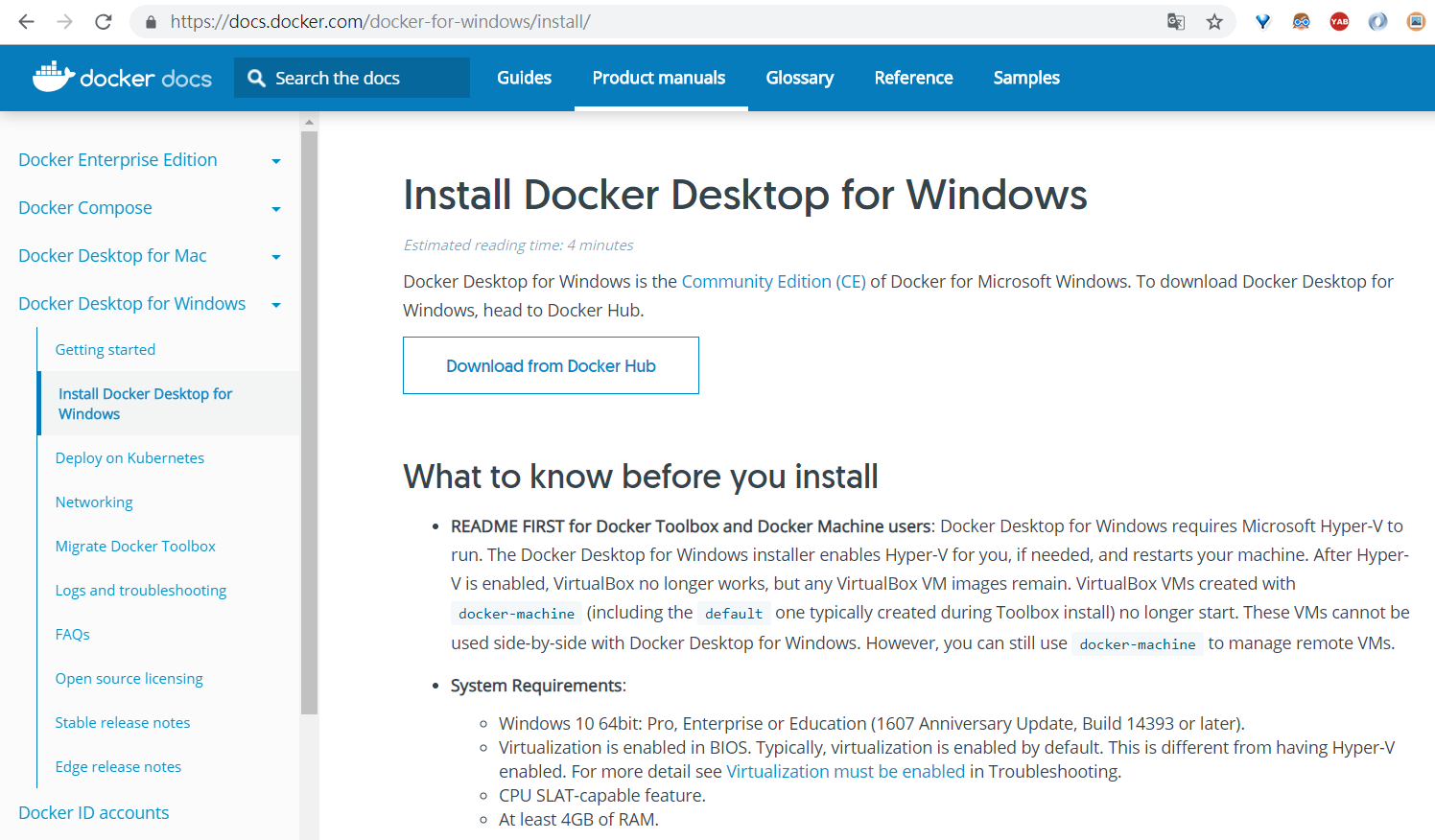Image resolution: width=1435 pixels, height=840 pixels.
Task: View site security padlock info
Action: click(151, 21)
